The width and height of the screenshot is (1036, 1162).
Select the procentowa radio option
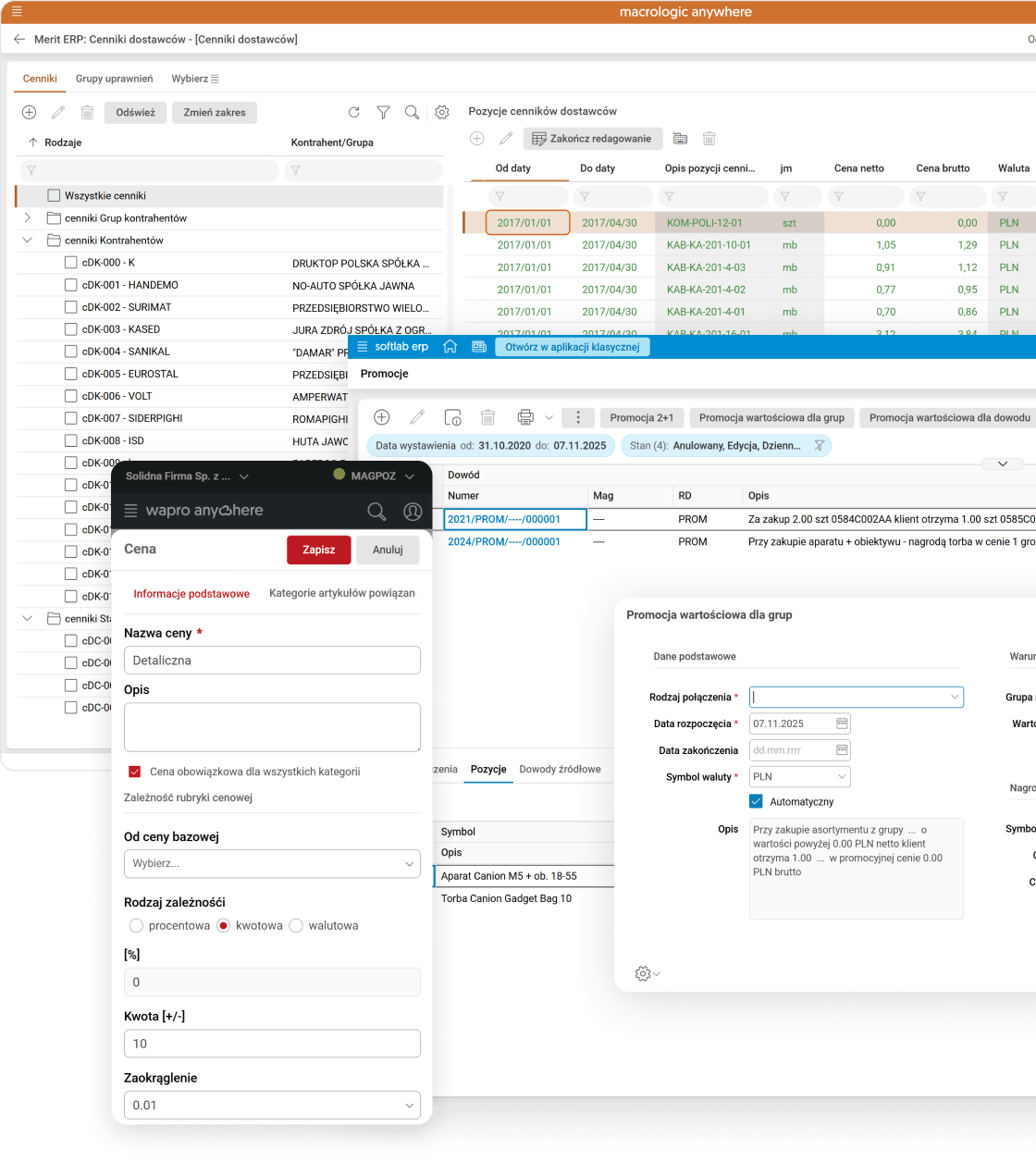[x=137, y=925]
